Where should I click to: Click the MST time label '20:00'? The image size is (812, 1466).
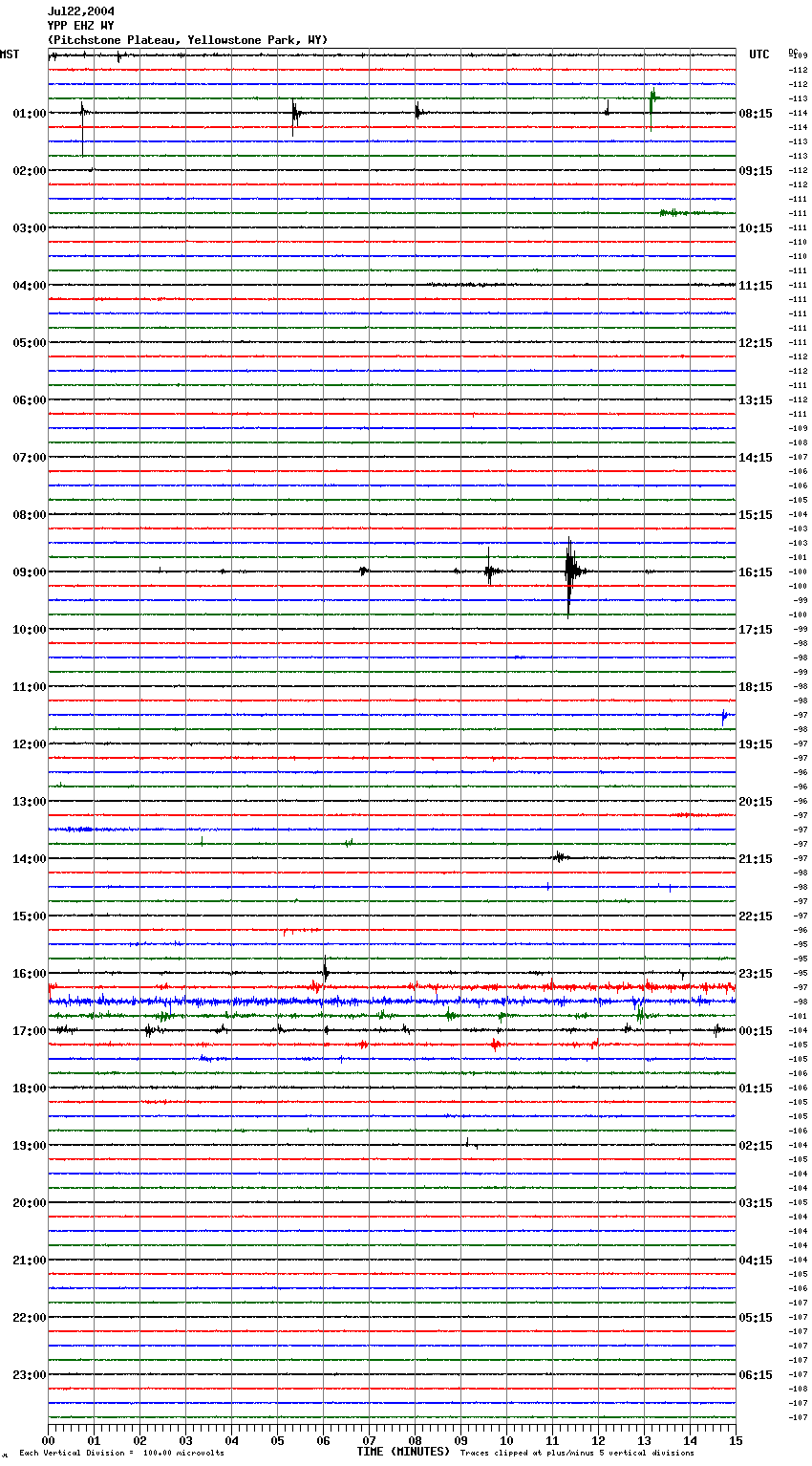click(x=30, y=1203)
